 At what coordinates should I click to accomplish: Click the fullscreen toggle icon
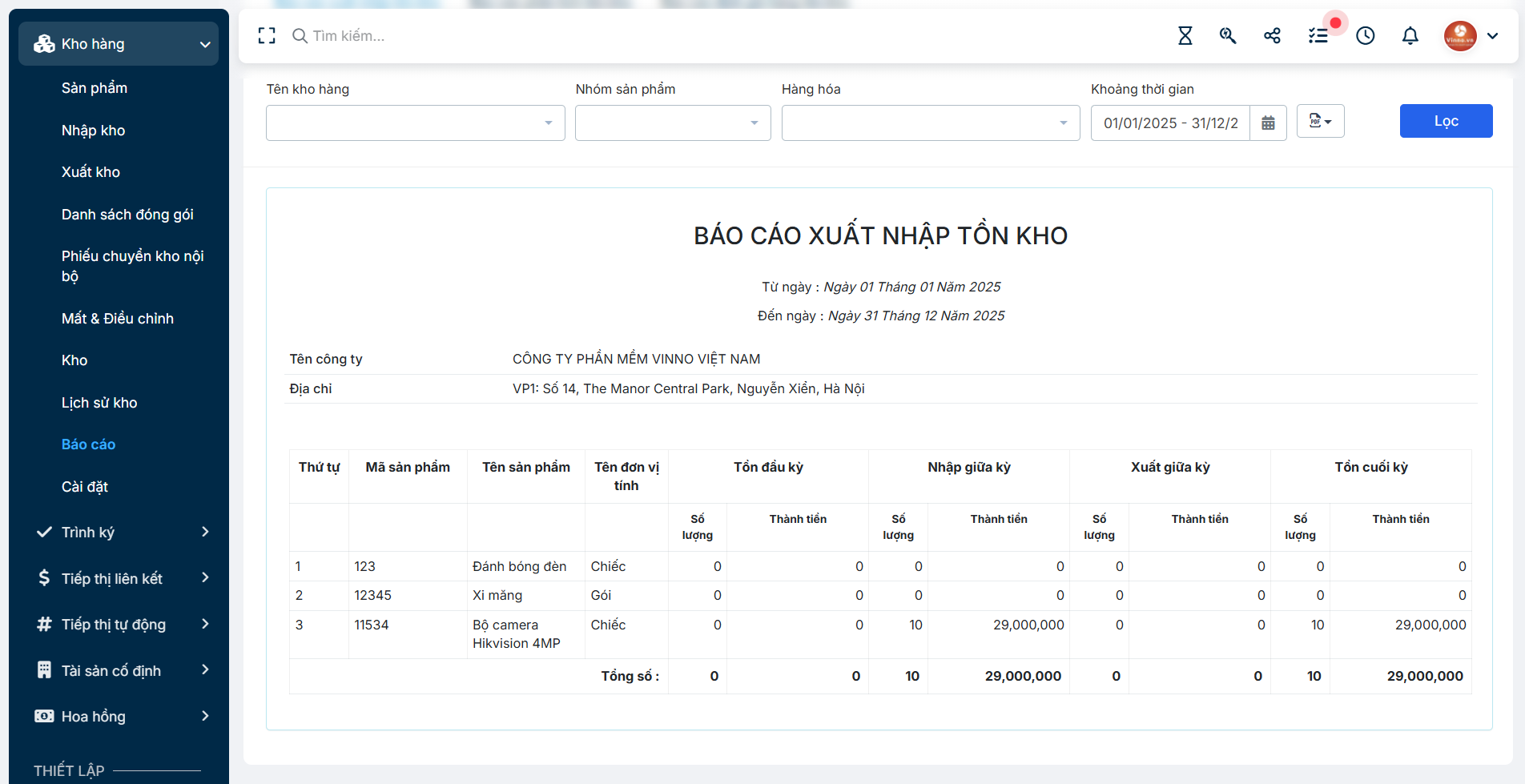coord(267,35)
